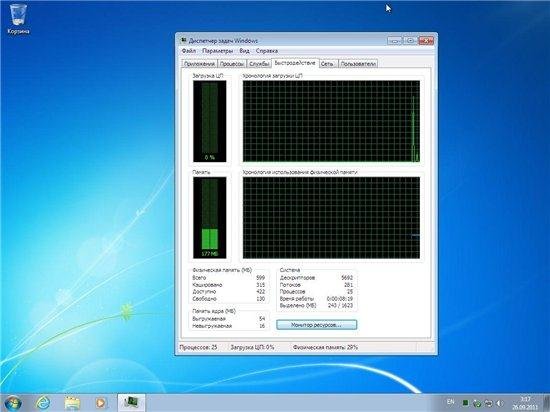The width and height of the screenshot is (550, 412).
Task: Click the Физическая память (МБ) group heading
Action: [222, 270]
